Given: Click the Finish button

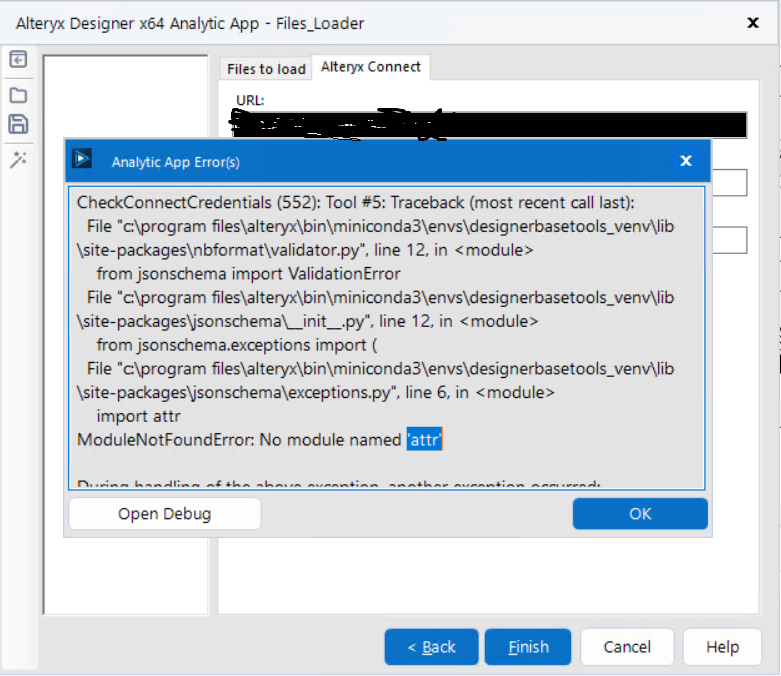Looking at the screenshot, I should pos(528,647).
